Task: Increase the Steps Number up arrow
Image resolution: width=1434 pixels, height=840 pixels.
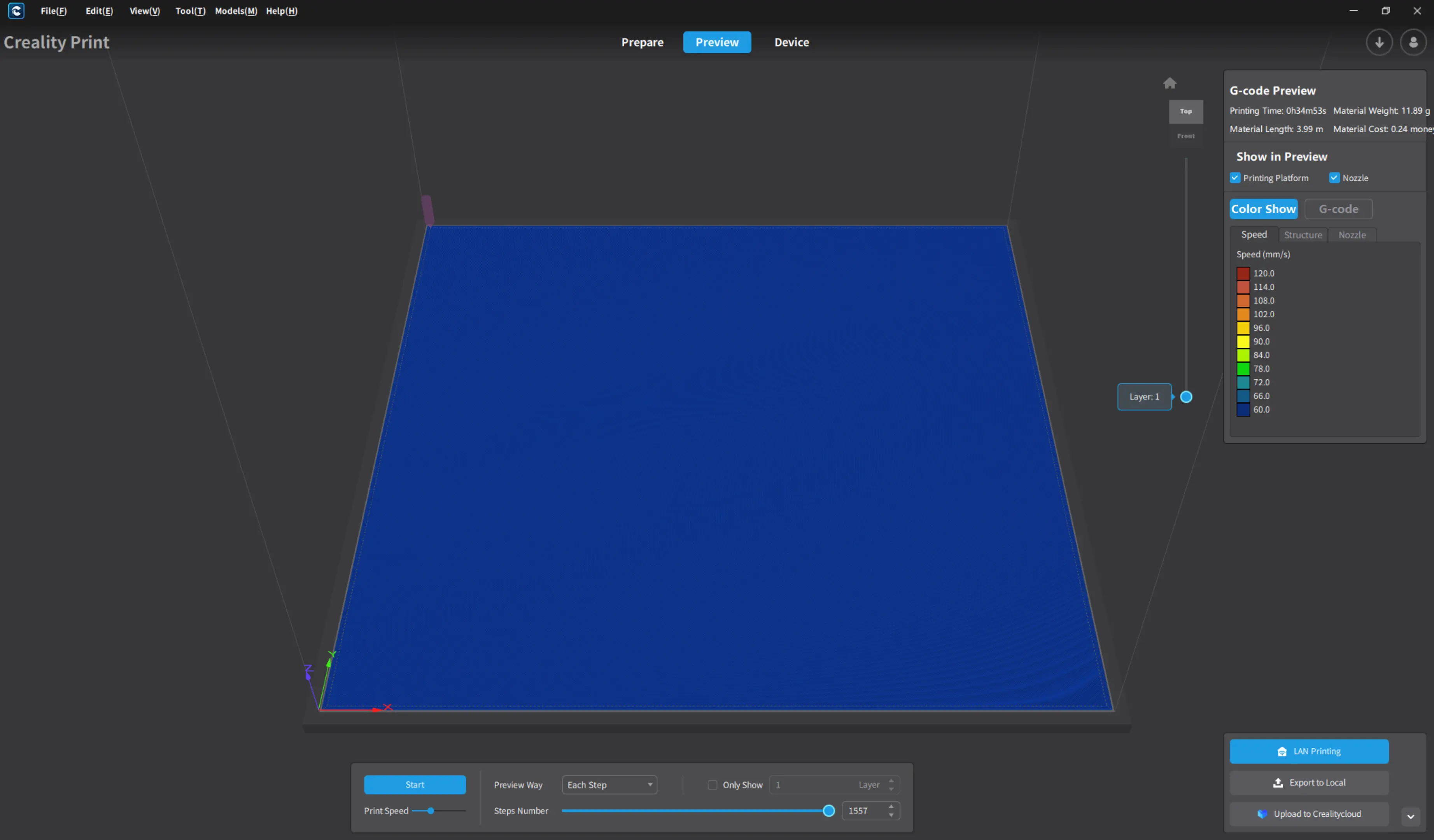Action: pyautogui.click(x=891, y=806)
